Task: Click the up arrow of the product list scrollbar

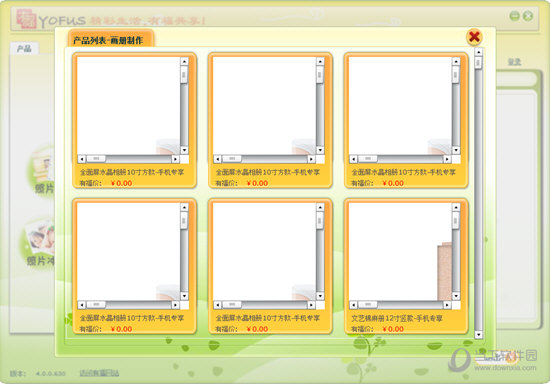Action: coord(478,52)
